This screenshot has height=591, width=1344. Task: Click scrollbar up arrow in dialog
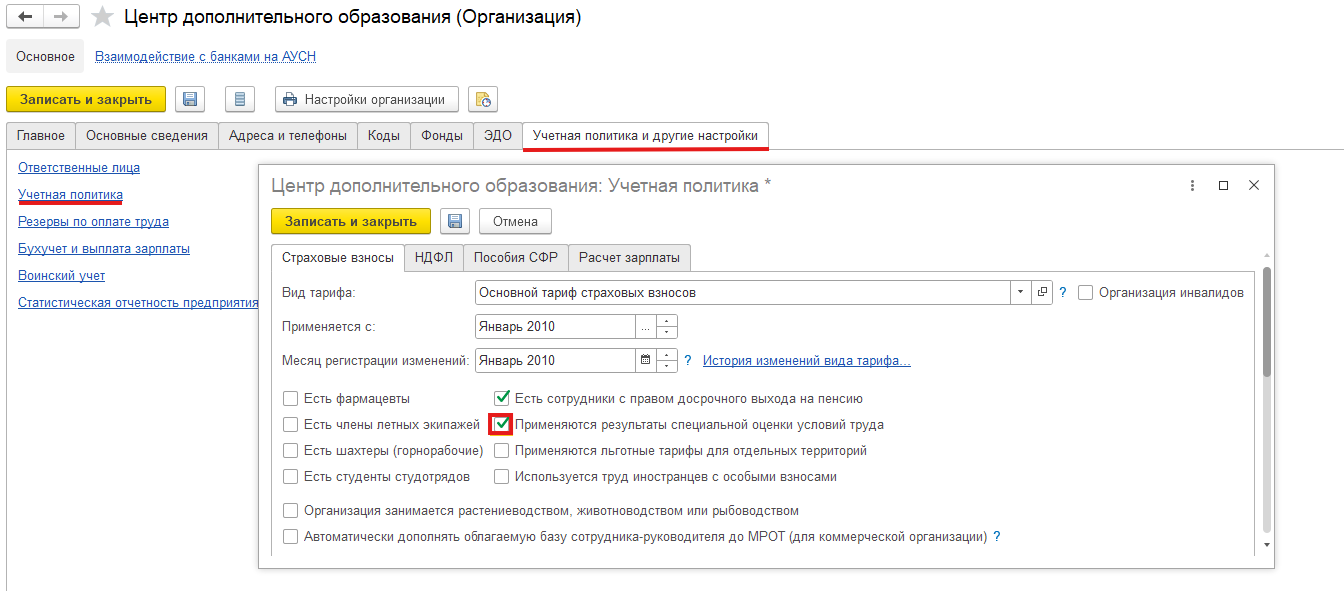(x=1267, y=255)
